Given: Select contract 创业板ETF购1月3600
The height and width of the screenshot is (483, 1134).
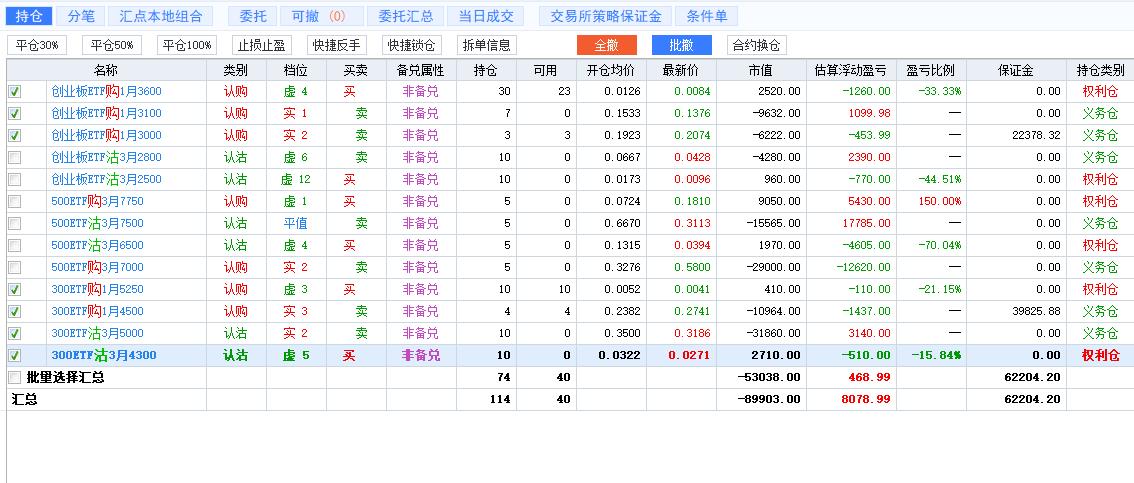Looking at the screenshot, I should (106, 92).
